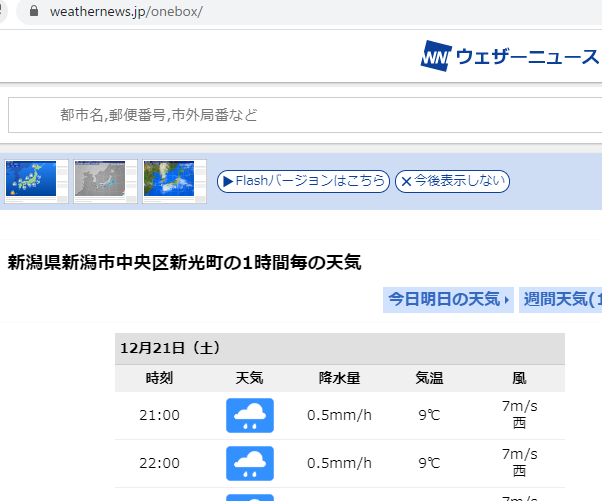Click the 12月21日（土）date header

[x=340, y=349]
